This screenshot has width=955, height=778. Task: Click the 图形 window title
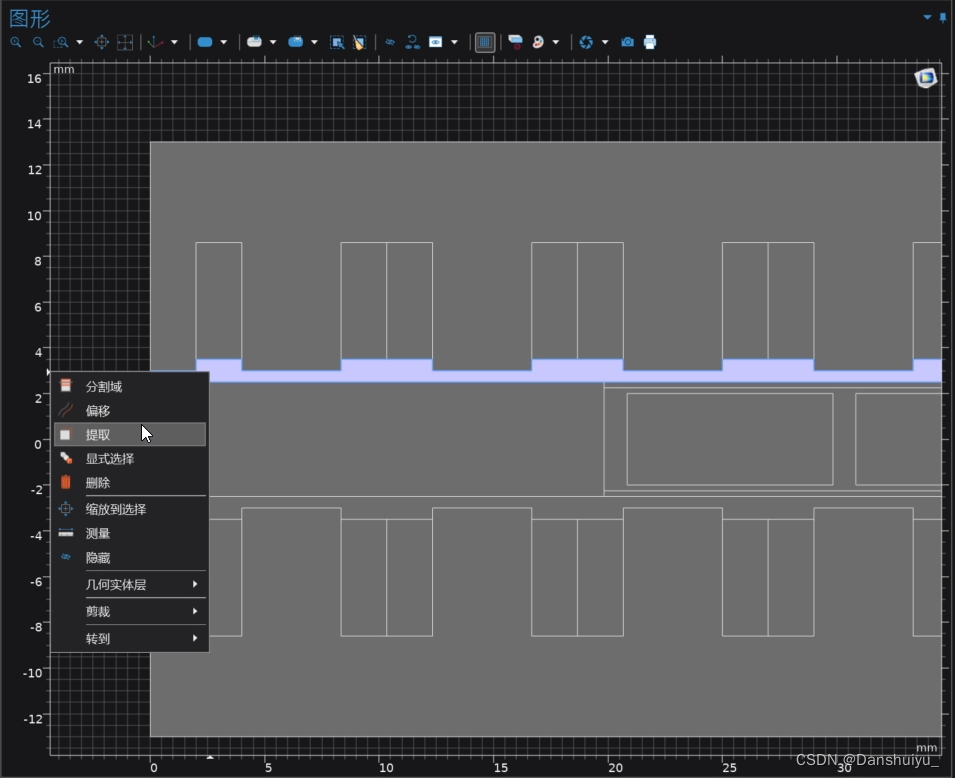click(x=29, y=18)
